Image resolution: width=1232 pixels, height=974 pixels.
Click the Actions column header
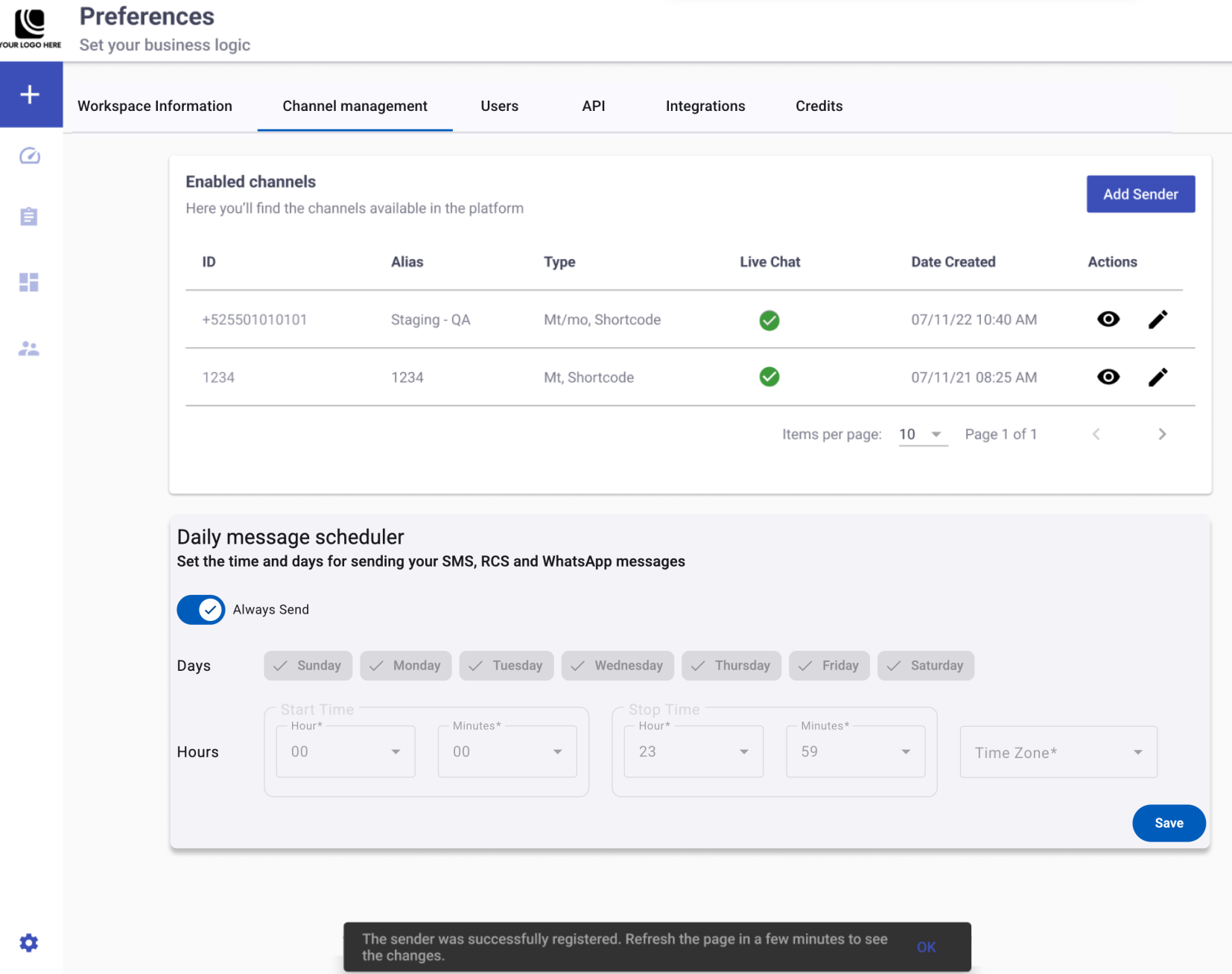pyautogui.click(x=1113, y=262)
